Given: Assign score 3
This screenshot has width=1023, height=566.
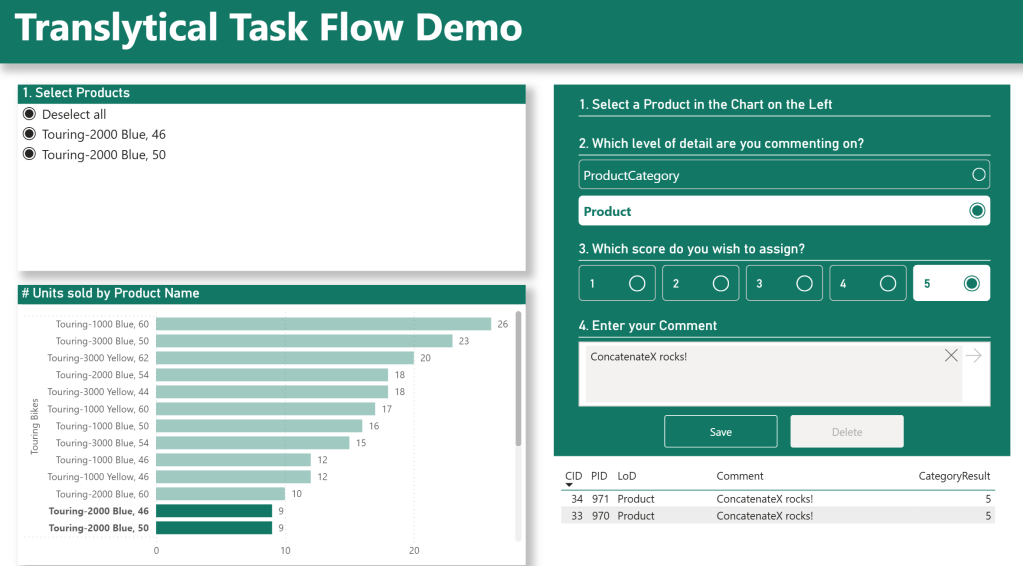Looking at the screenshot, I should pyautogui.click(x=784, y=283).
